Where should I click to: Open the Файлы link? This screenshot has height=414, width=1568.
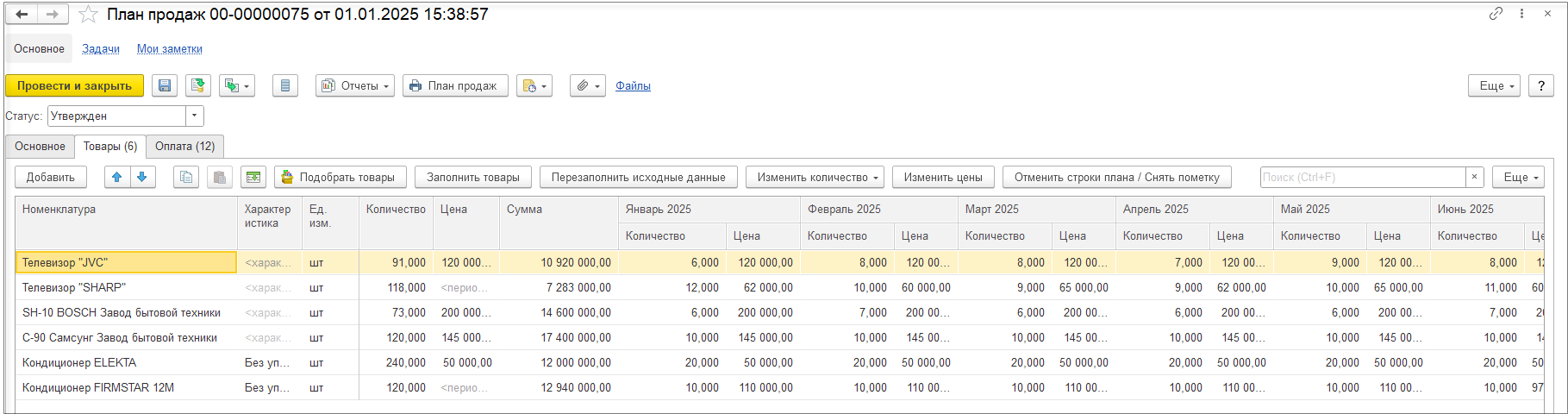pyautogui.click(x=633, y=86)
